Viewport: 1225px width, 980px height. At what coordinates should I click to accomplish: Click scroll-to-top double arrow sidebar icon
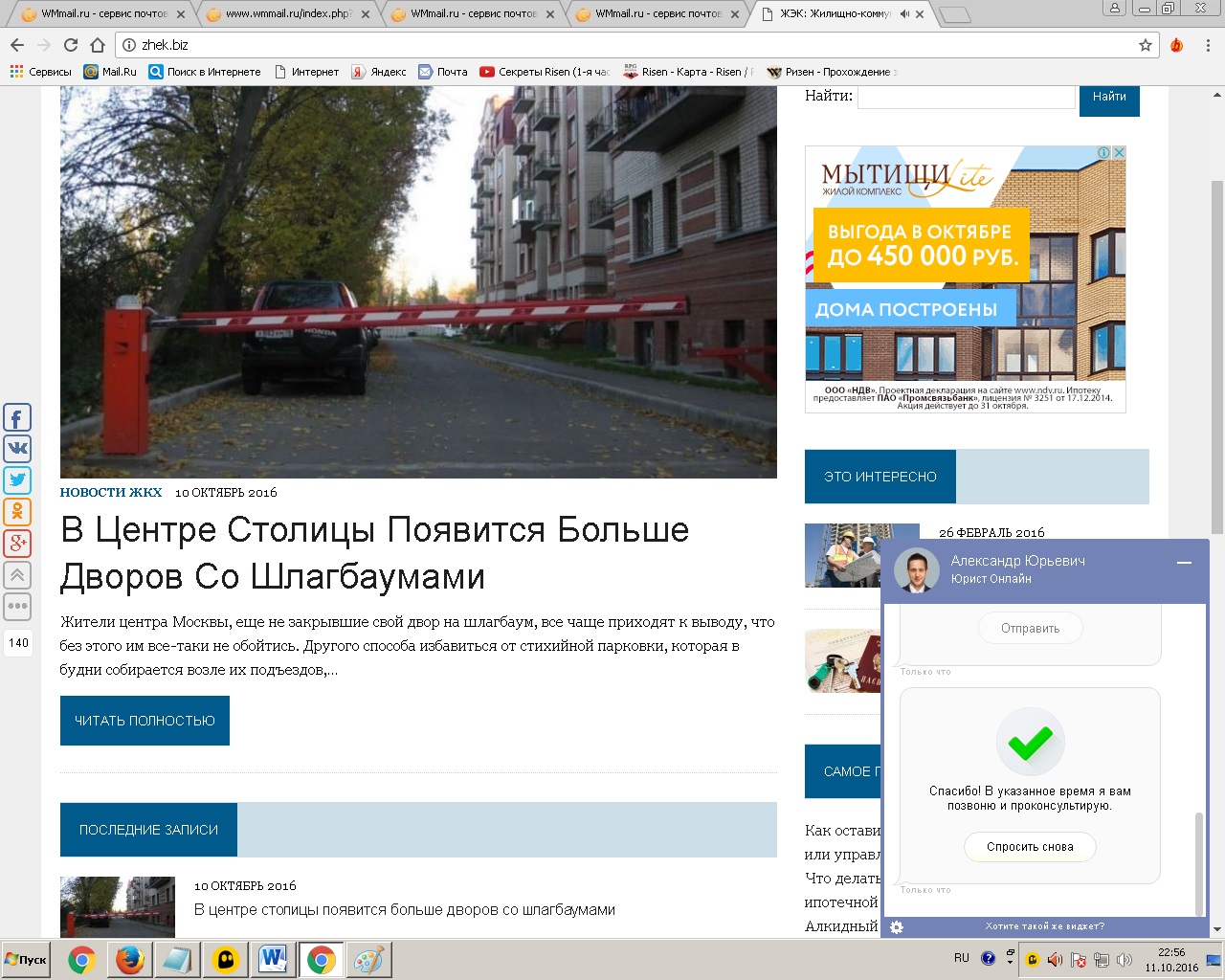point(17,575)
